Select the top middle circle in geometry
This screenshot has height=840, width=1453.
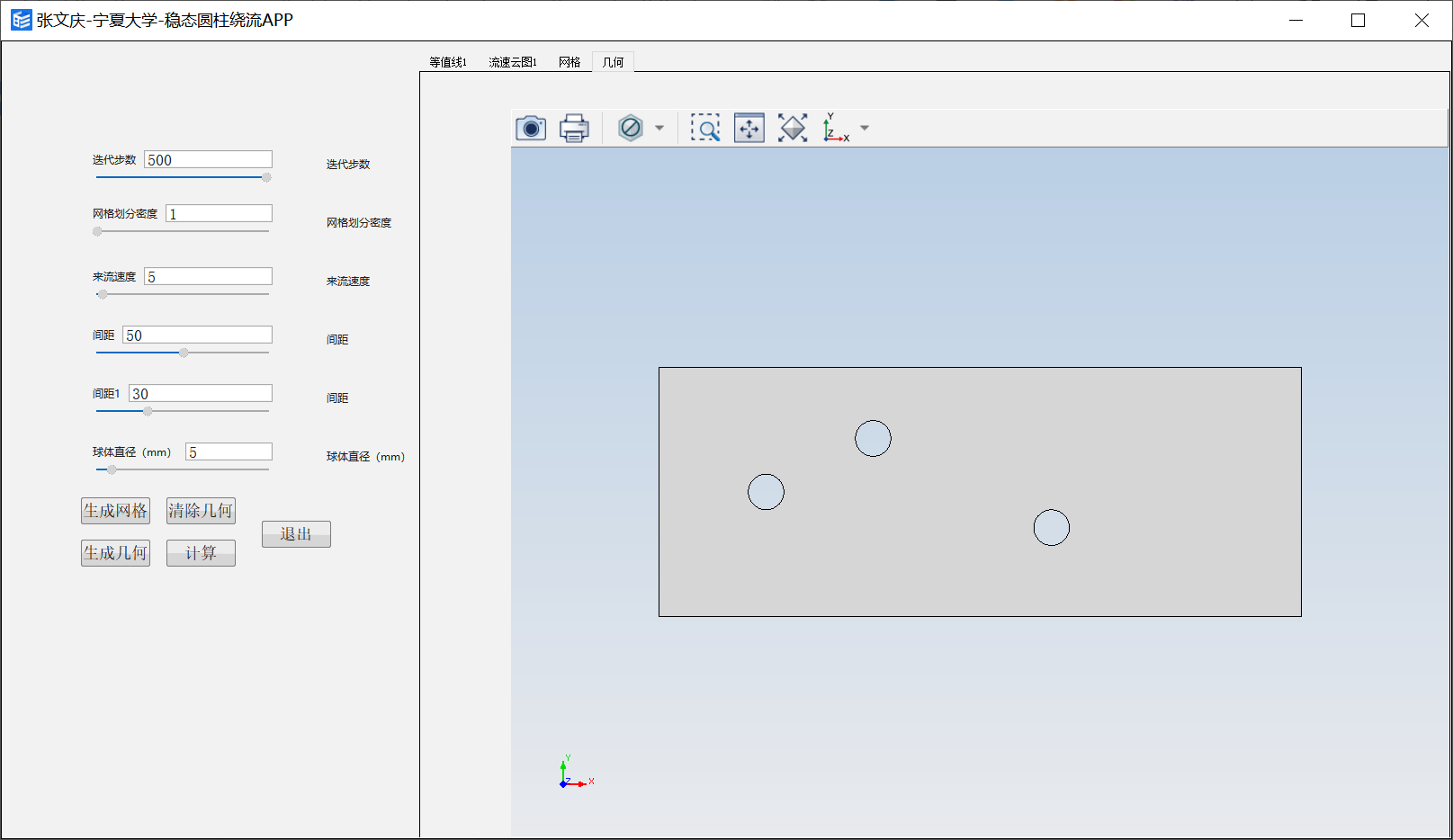pyautogui.click(x=873, y=438)
